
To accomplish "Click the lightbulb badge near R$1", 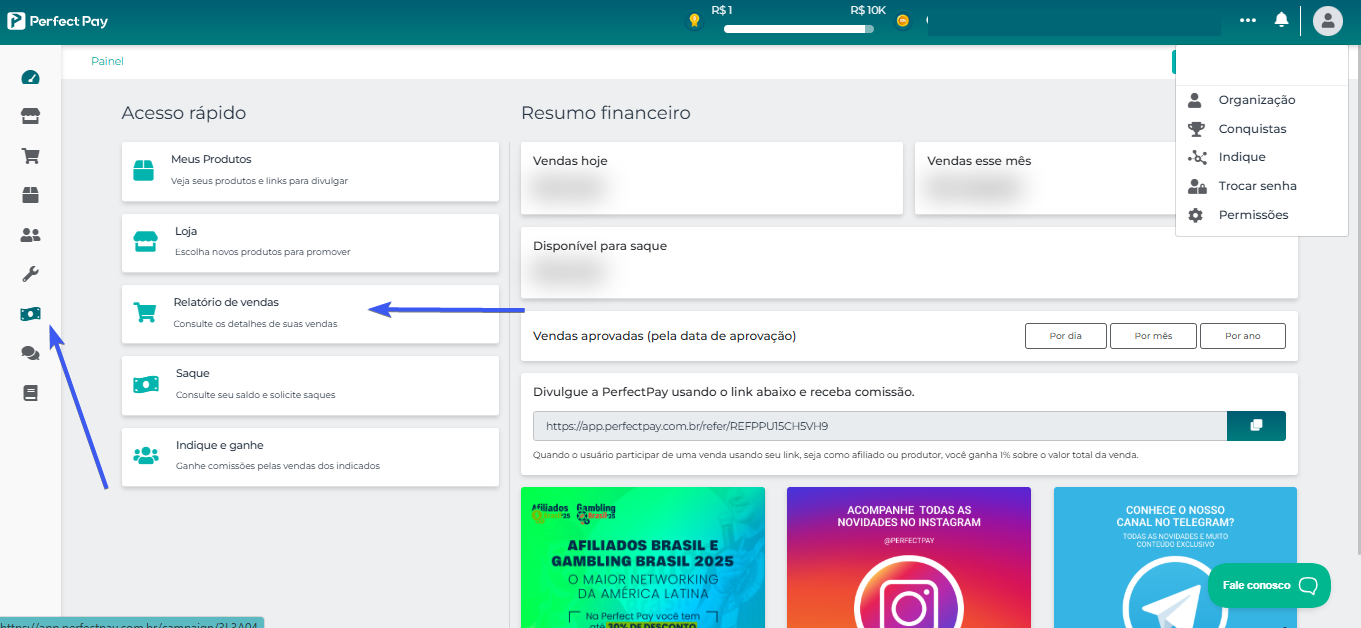I will point(694,20).
